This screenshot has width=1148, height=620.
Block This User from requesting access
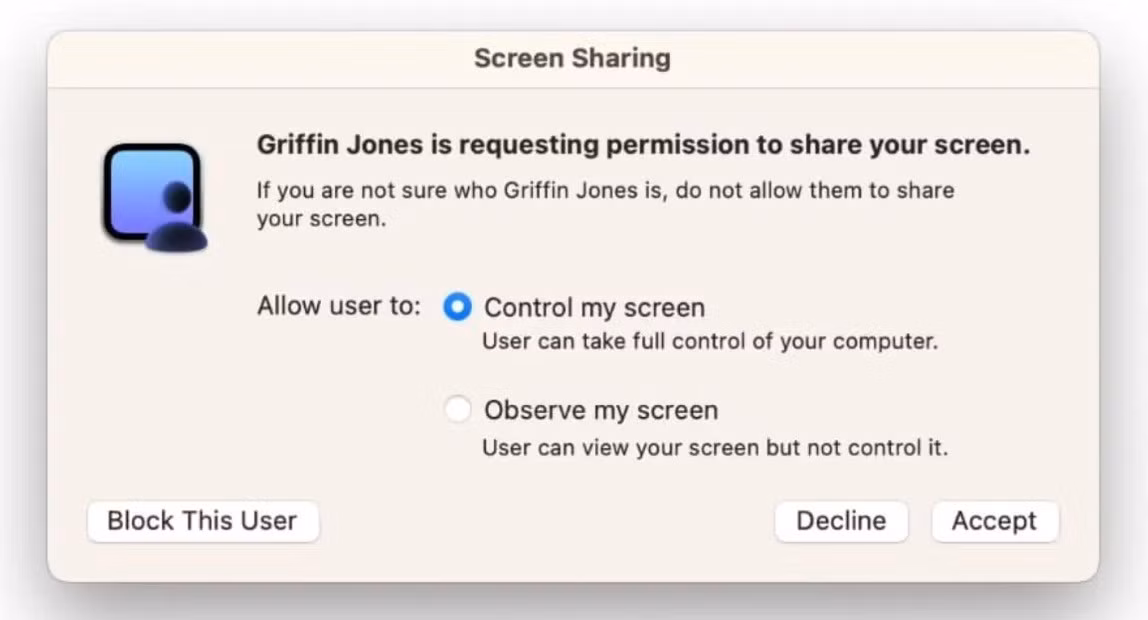point(203,521)
